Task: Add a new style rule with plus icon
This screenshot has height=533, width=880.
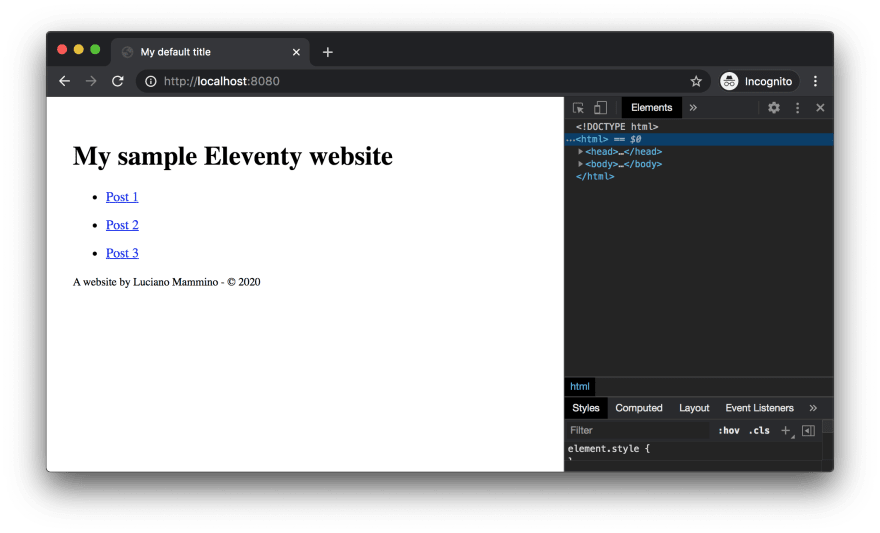Action: coord(786,430)
